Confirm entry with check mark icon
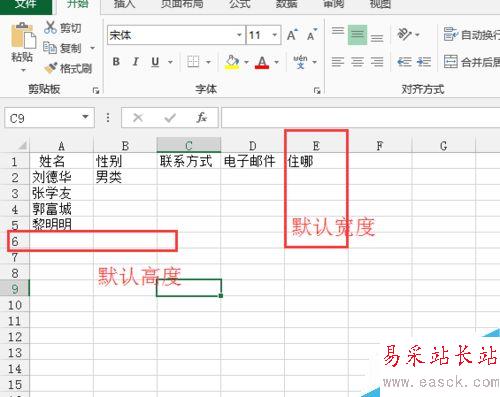500x397 pixels. tap(170, 118)
